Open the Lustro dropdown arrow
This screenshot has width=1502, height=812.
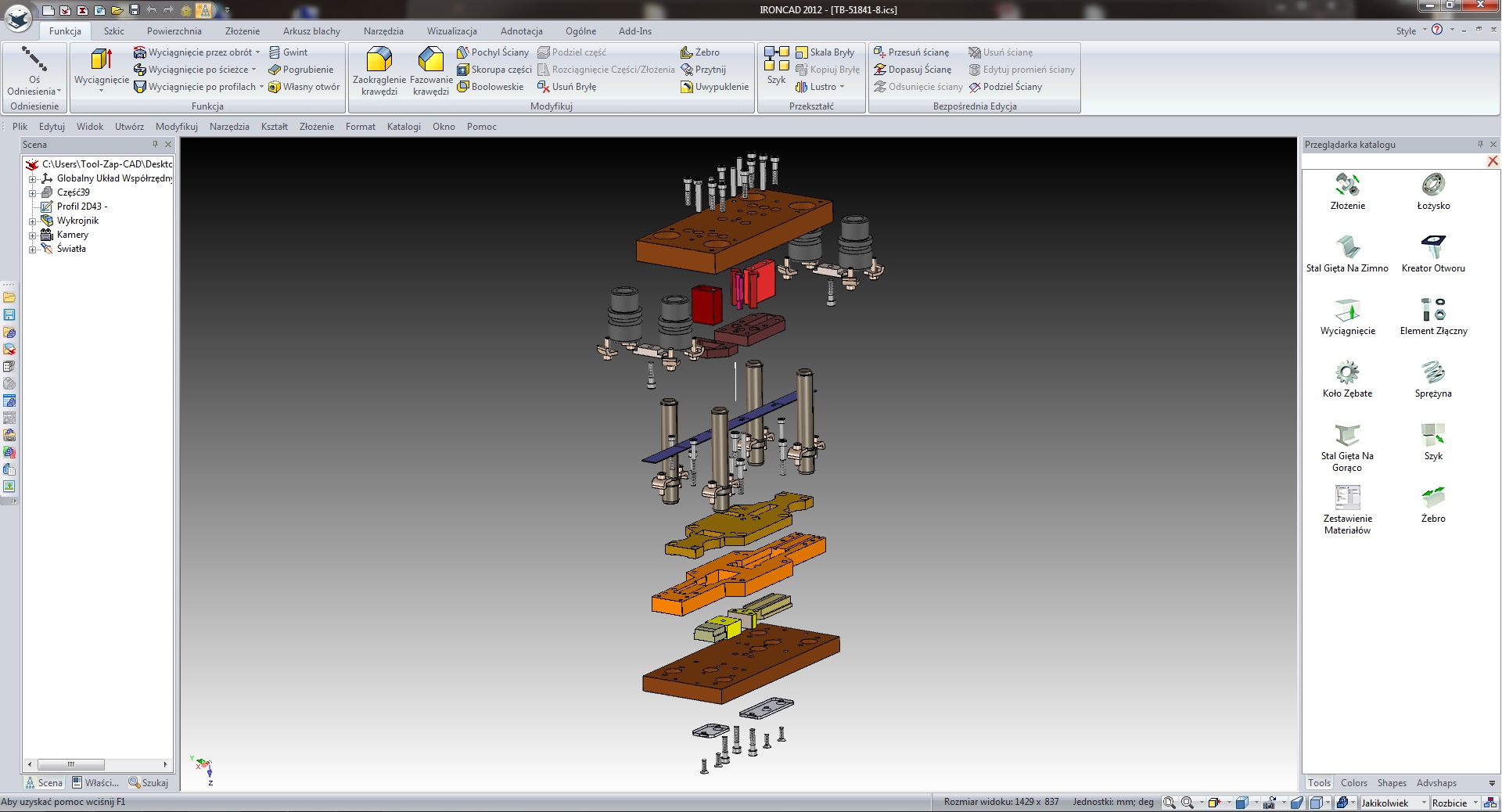pos(842,87)
